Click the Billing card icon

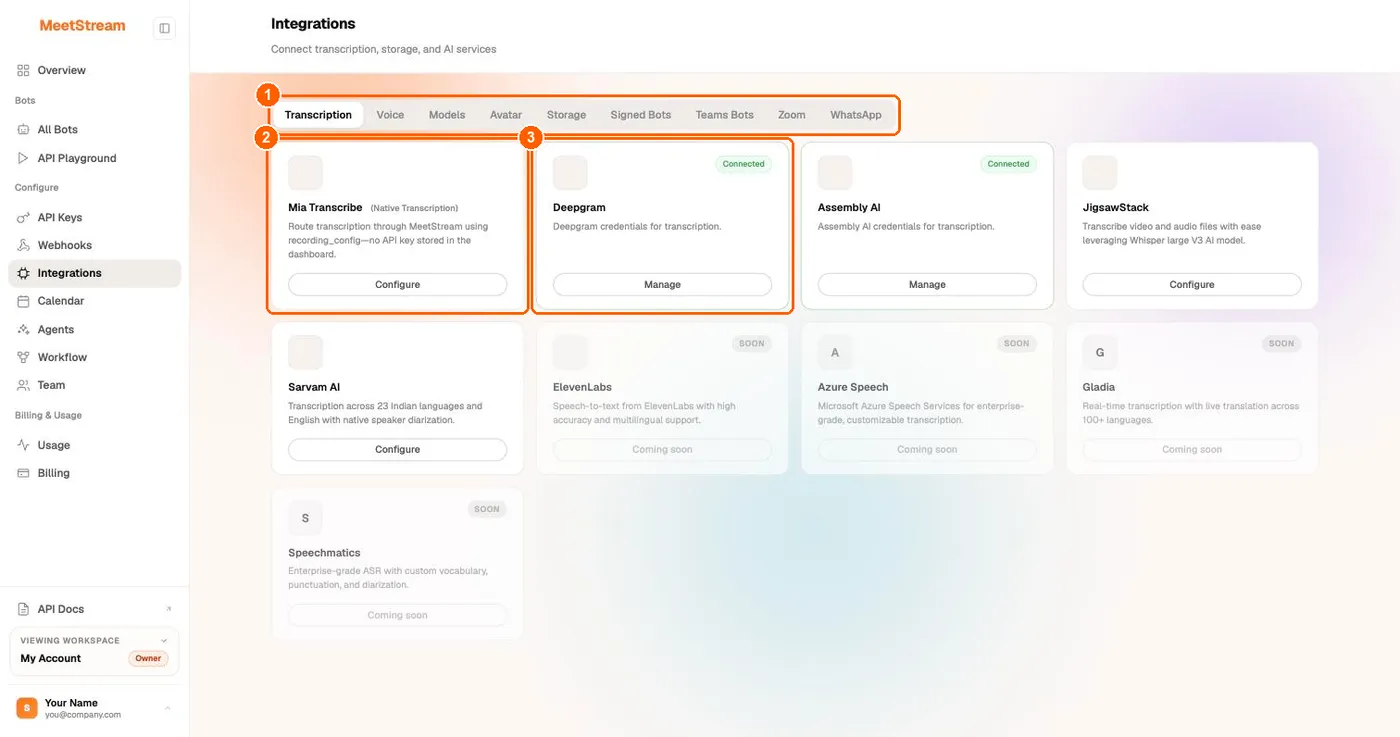[x=23, y=473]
